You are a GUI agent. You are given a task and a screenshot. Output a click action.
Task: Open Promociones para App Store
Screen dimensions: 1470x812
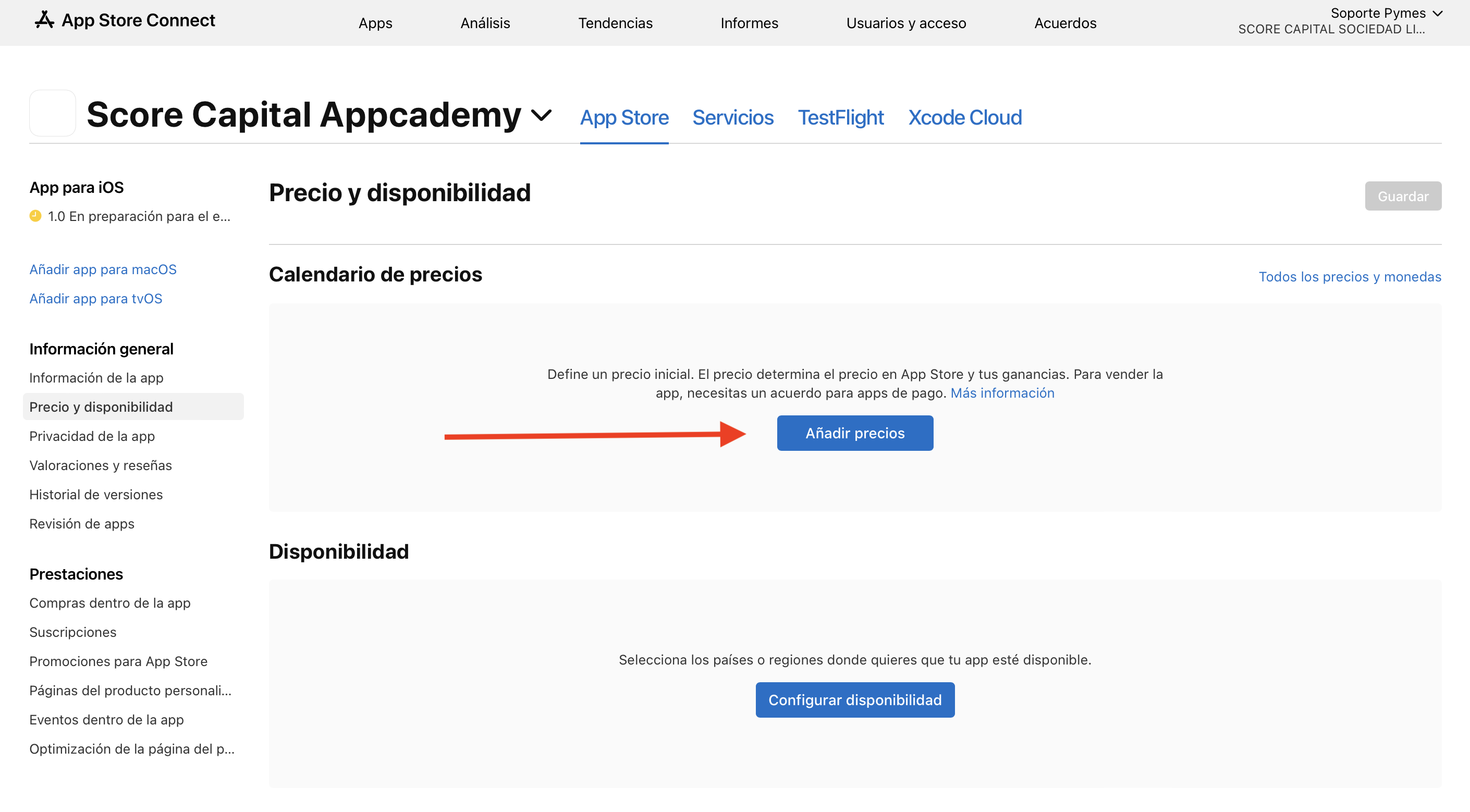click(118, 661)
